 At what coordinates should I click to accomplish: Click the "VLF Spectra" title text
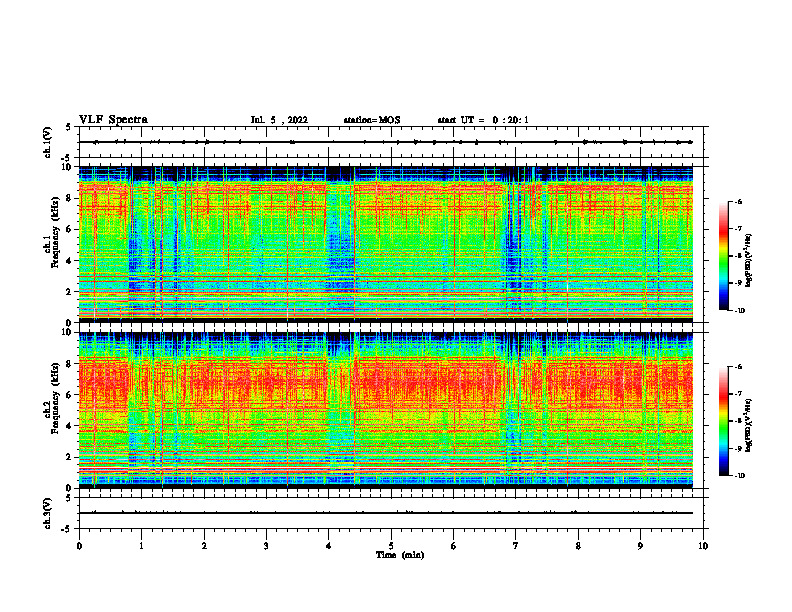coord(113,120)
